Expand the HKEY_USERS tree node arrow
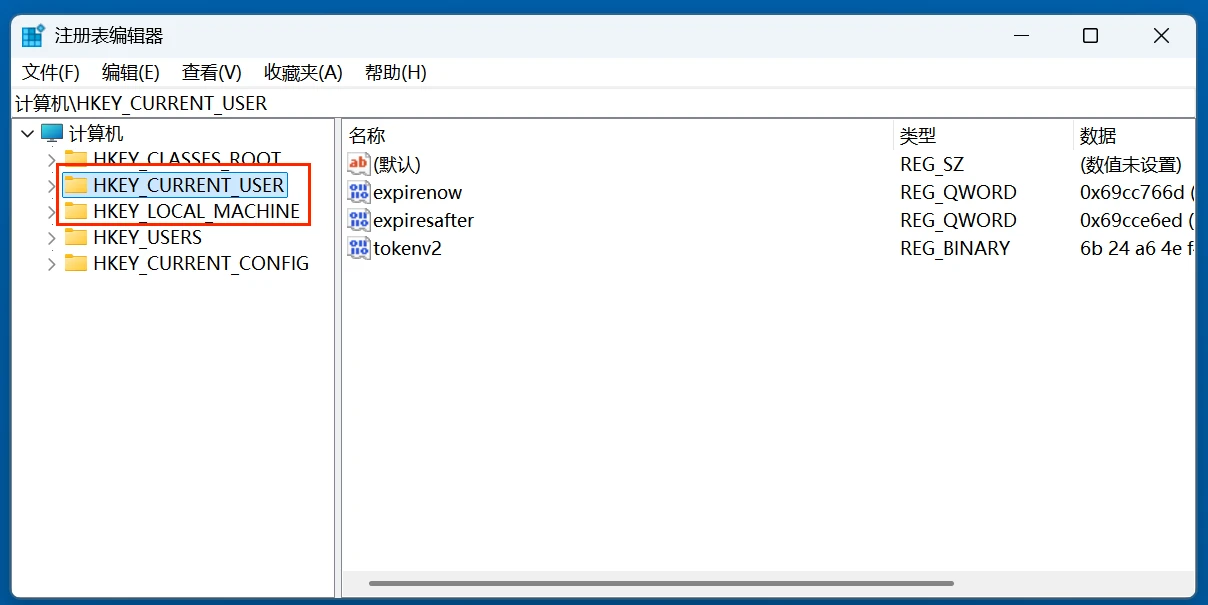This screenshot has height=605, width=1208. 52,237
